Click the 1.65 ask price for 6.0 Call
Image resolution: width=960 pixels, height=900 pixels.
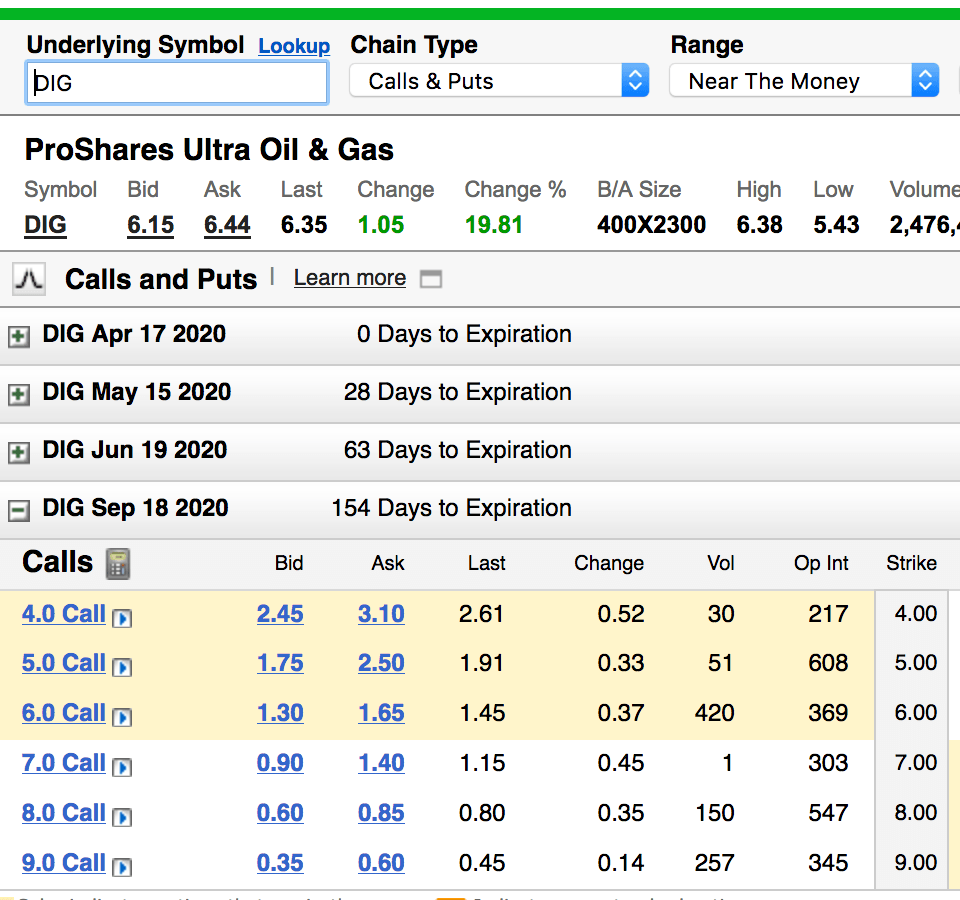381,713
